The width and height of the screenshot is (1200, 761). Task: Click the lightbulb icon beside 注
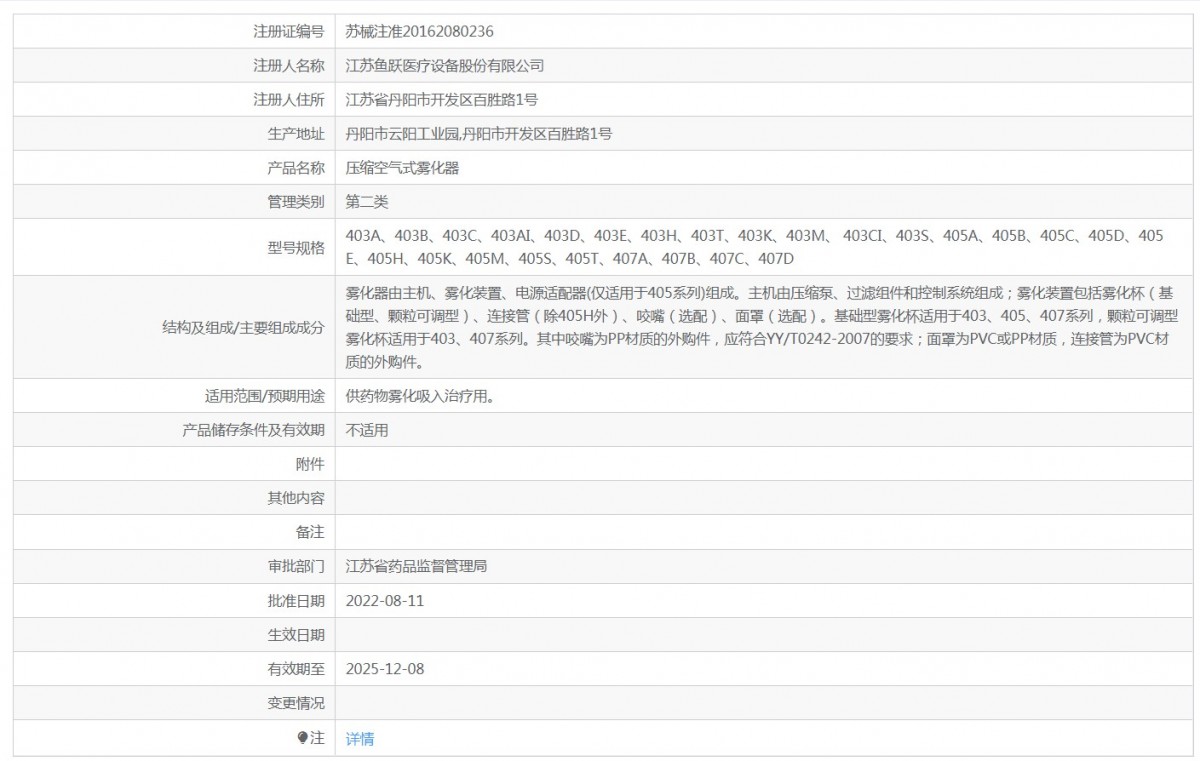tap(303, 738)
